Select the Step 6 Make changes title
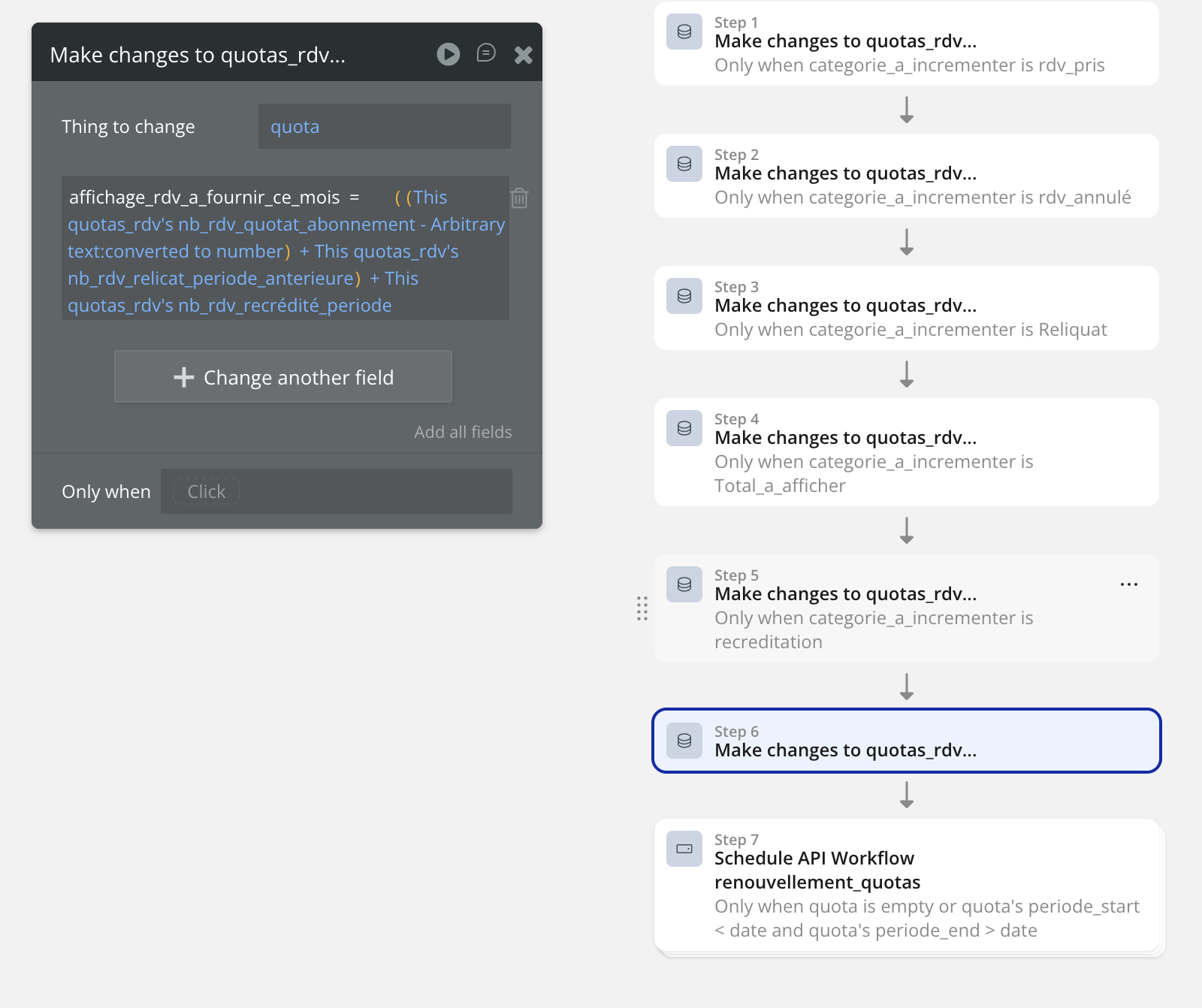1202x1008 pixels. tap(845, 750)
